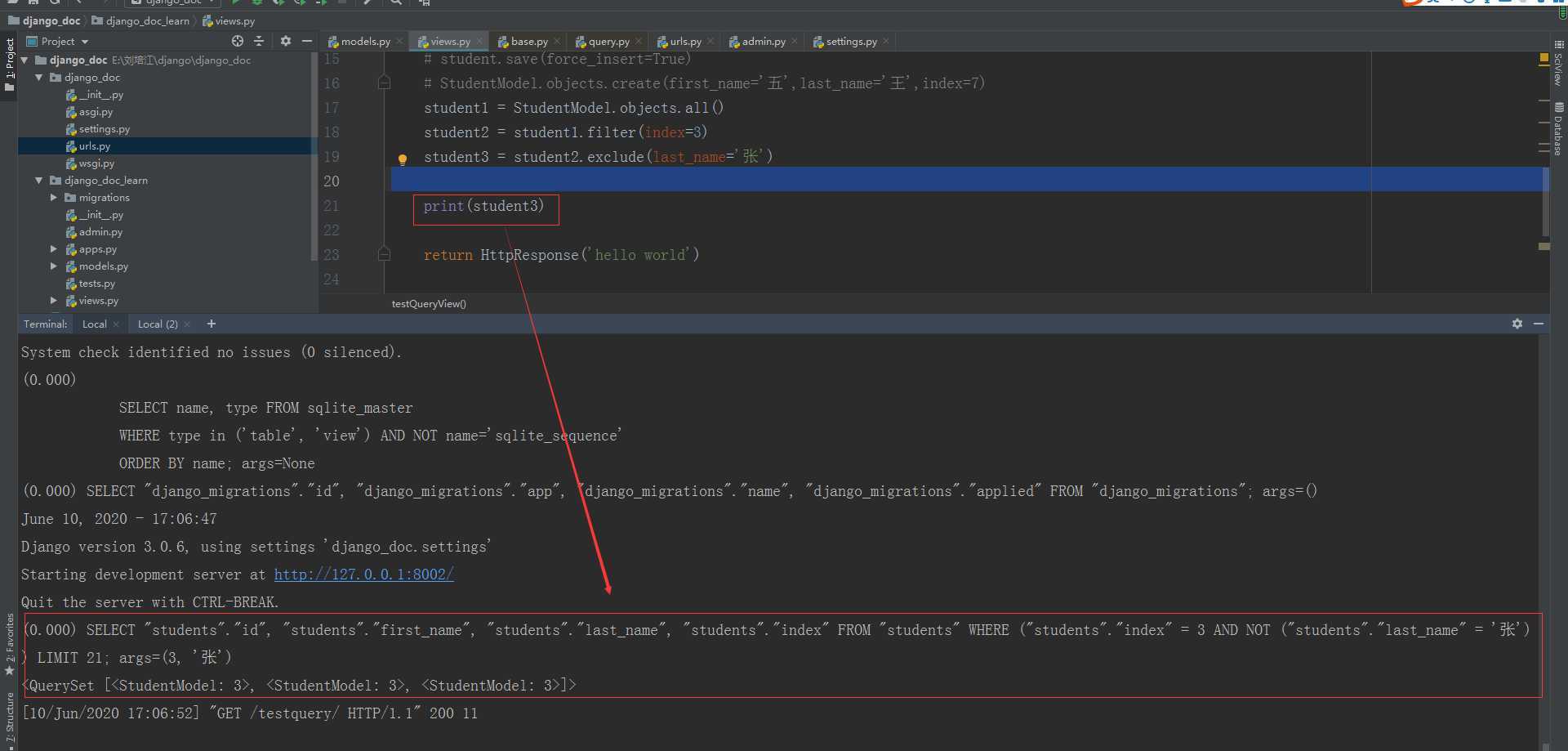Toggle the Database tool window
This screenshot has width=1568, height=751.
pyautogui.click(x=1558, y=129)
